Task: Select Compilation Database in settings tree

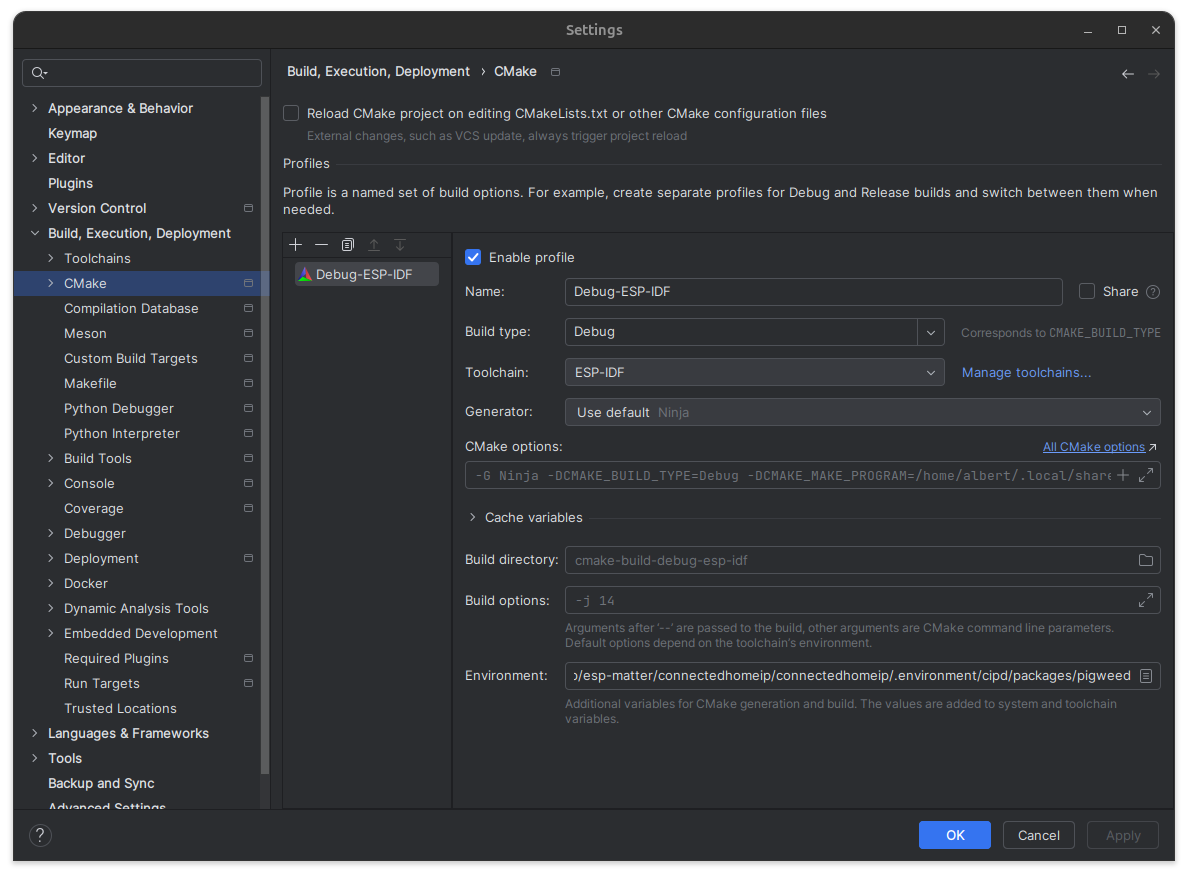Action: [x=131, y=308]
